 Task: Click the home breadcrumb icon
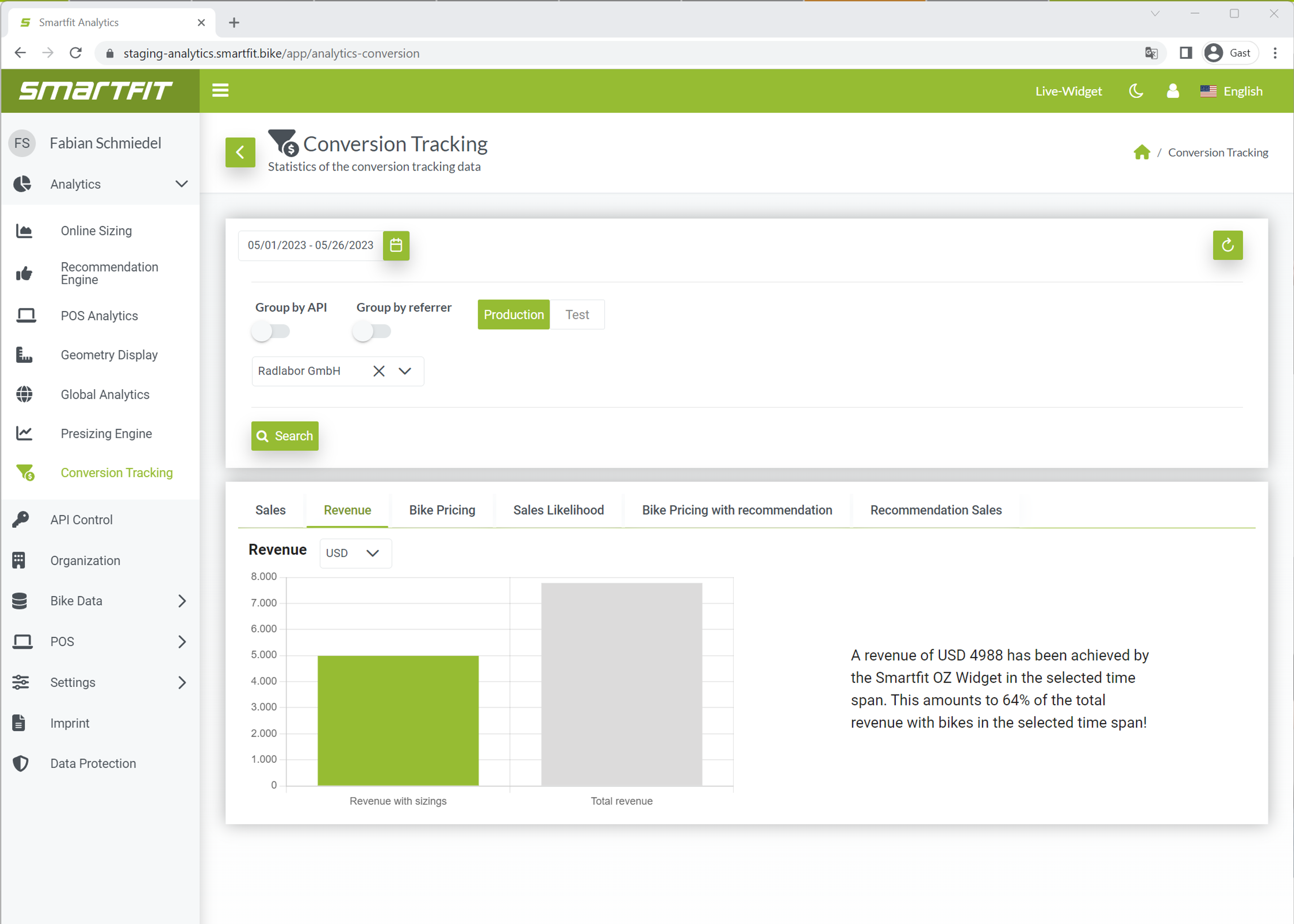tap(1141, 153)
